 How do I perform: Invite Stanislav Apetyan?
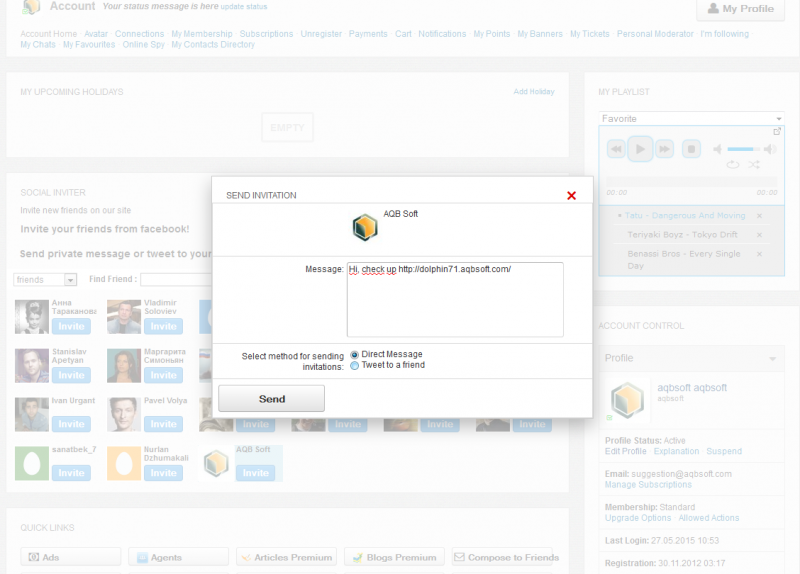[x=71, y=375]
